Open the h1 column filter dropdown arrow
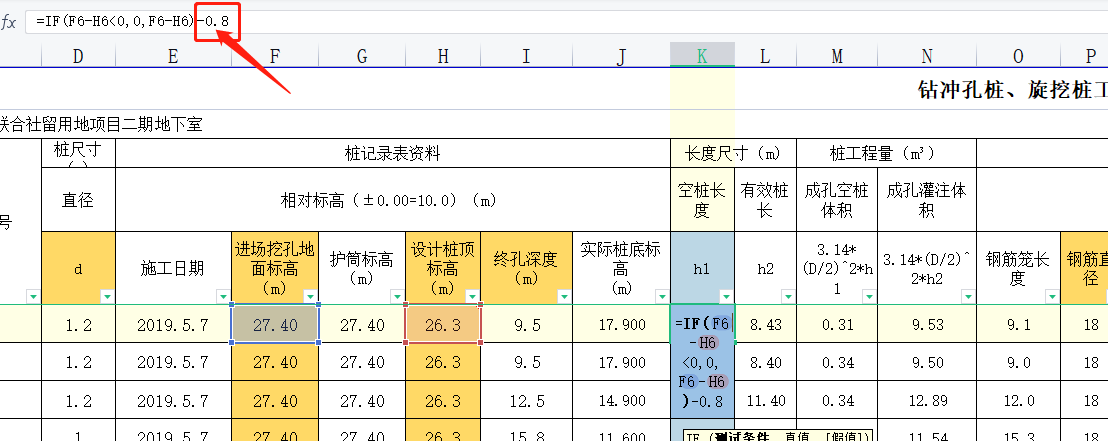This screenshot has height=441, width=1108. (x=726, y=296)
